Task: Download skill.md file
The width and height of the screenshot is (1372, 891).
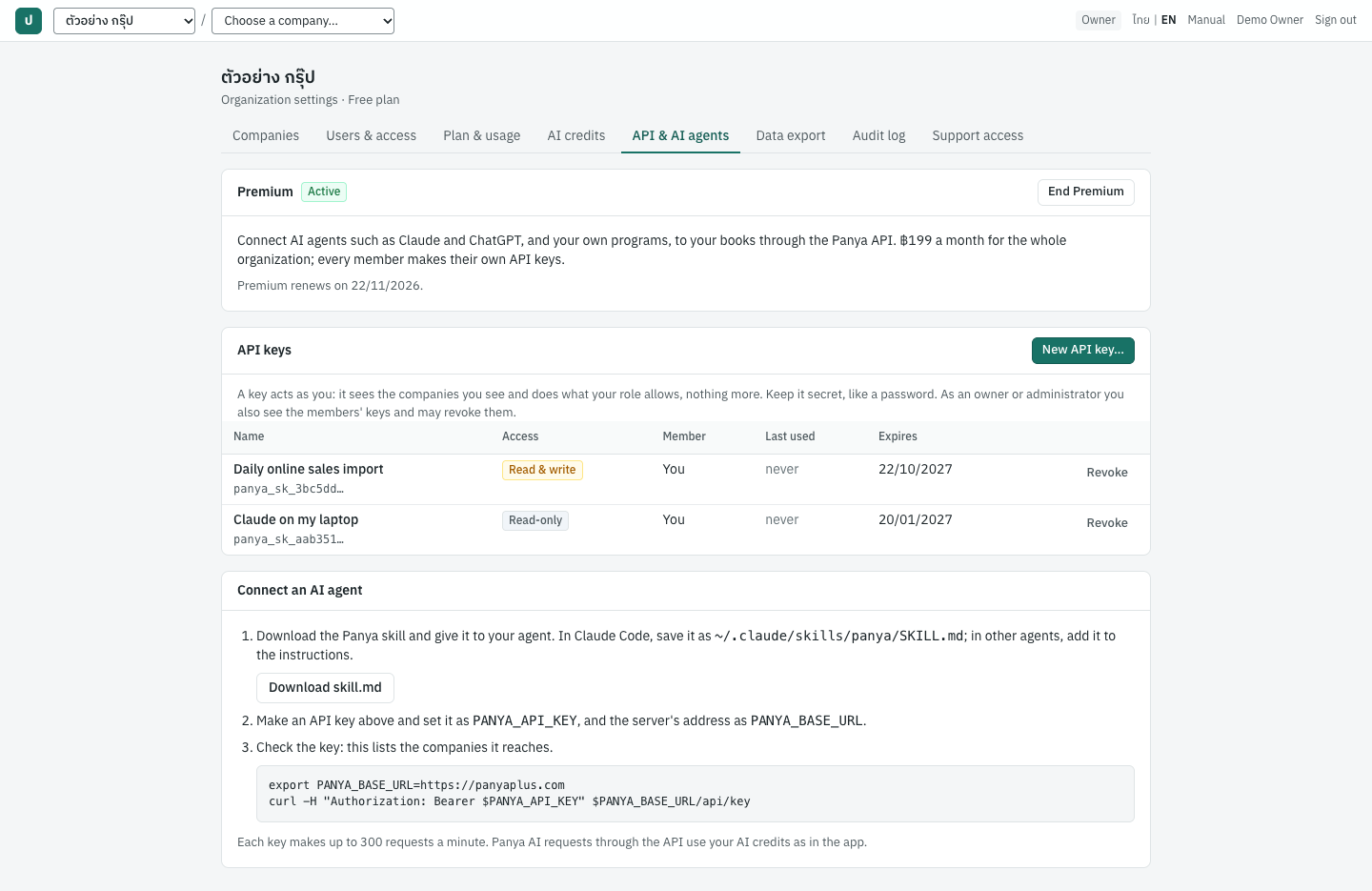Action: click(325, 688)
